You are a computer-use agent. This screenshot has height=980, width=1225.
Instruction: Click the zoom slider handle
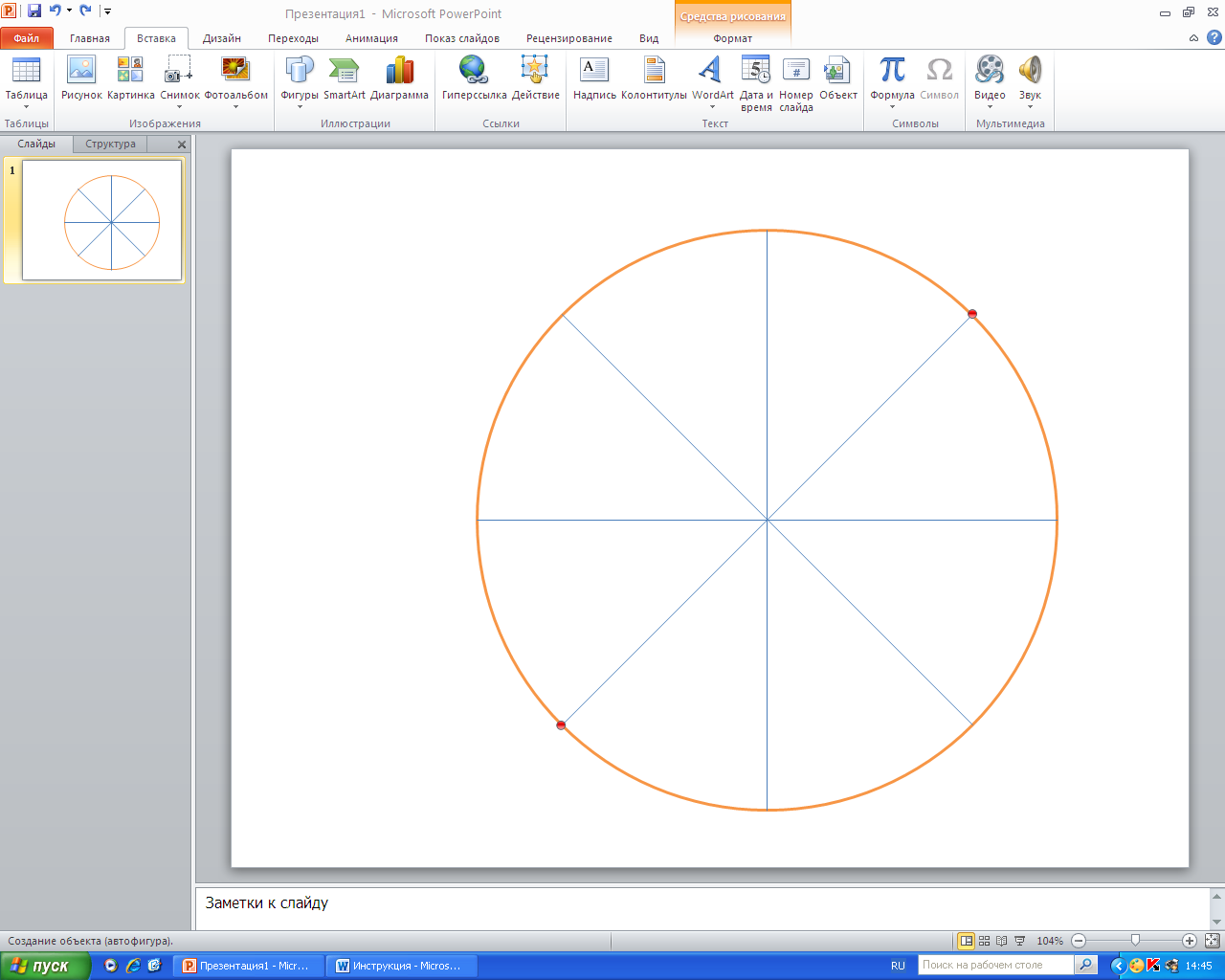(1135, 941)
